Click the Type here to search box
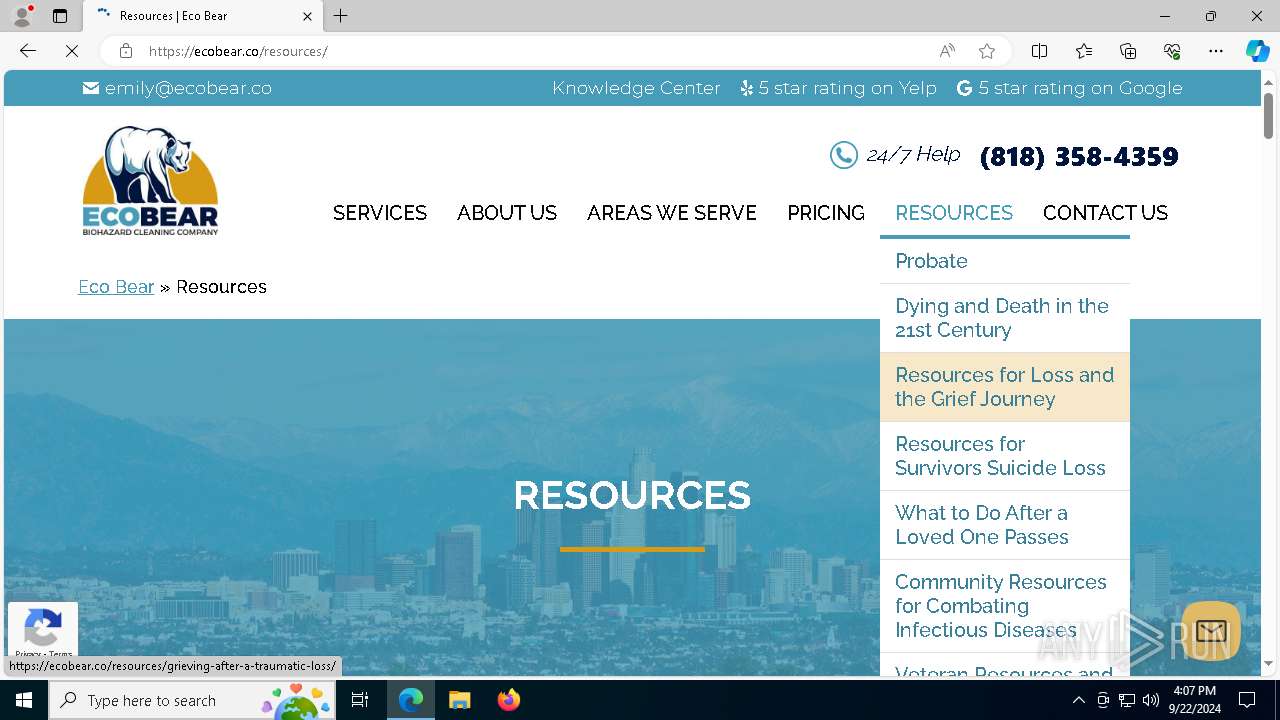This screenshot has width=1280, height=720. [x=193, y=700]
